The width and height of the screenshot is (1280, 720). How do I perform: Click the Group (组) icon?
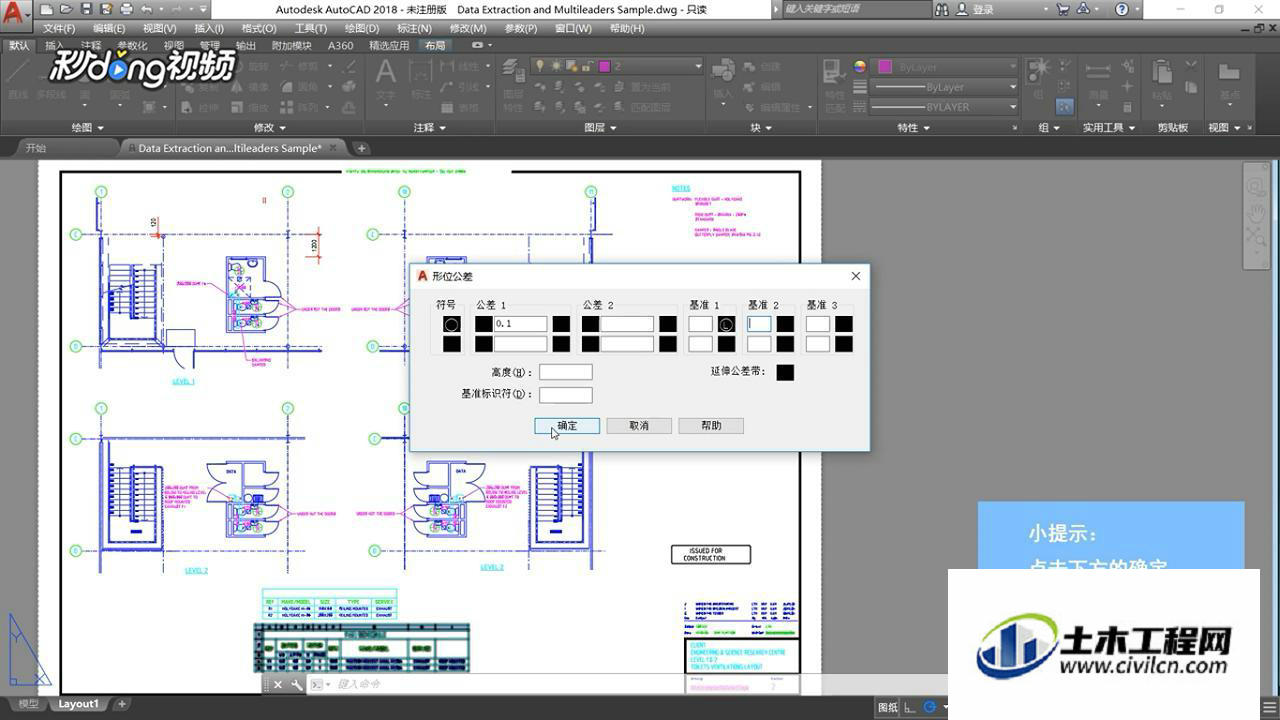click(x=1038, y=70)
